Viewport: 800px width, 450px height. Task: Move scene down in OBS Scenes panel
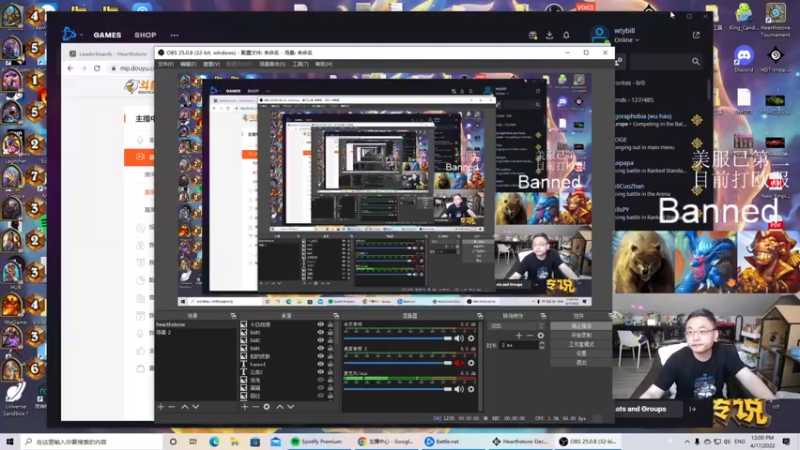(195, 407)
